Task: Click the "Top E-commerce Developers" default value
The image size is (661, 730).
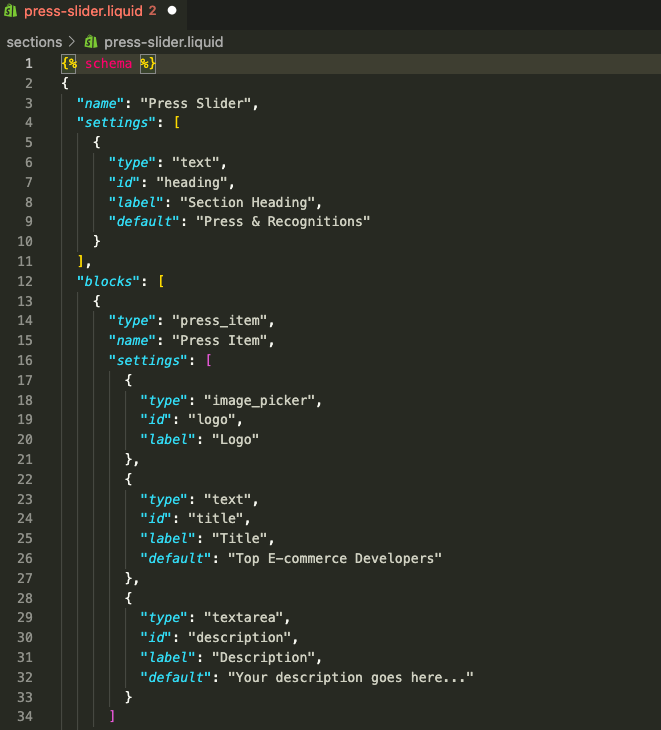Action: (x=335, y=558)
